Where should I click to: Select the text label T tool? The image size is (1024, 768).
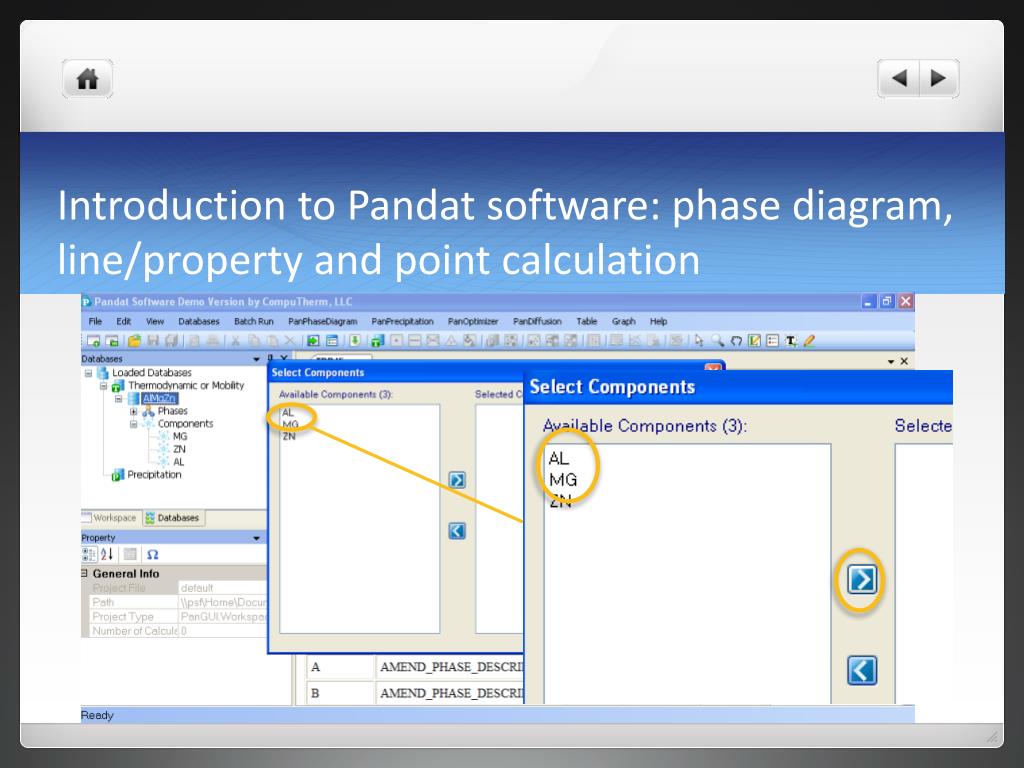pos(791,341)
